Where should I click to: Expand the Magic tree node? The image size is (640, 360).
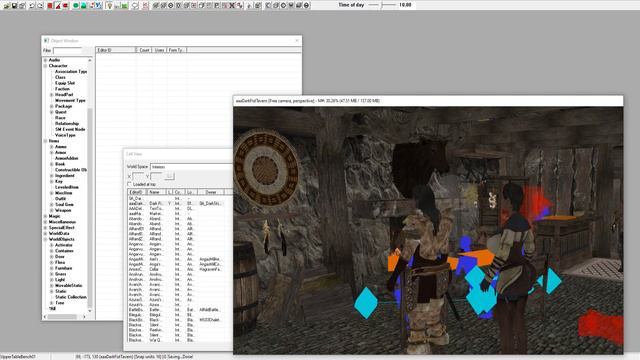[x=45, y=216]
